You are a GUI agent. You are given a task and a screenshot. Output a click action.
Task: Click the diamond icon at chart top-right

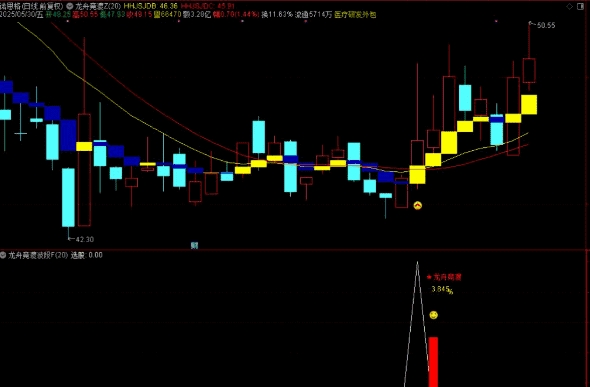point(570,6)
